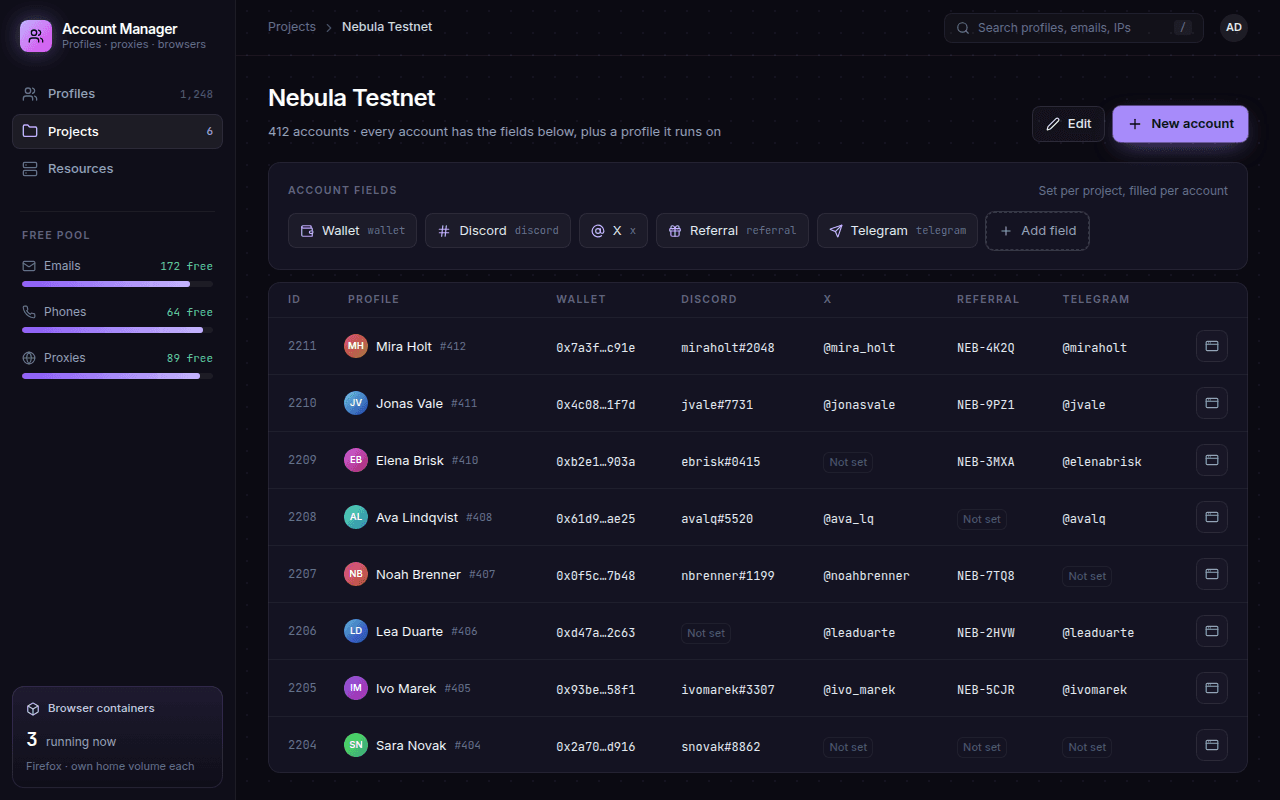1280x800 pixels.
Task: Open browser window for Lea Duarte's account
Action: 1212,631
